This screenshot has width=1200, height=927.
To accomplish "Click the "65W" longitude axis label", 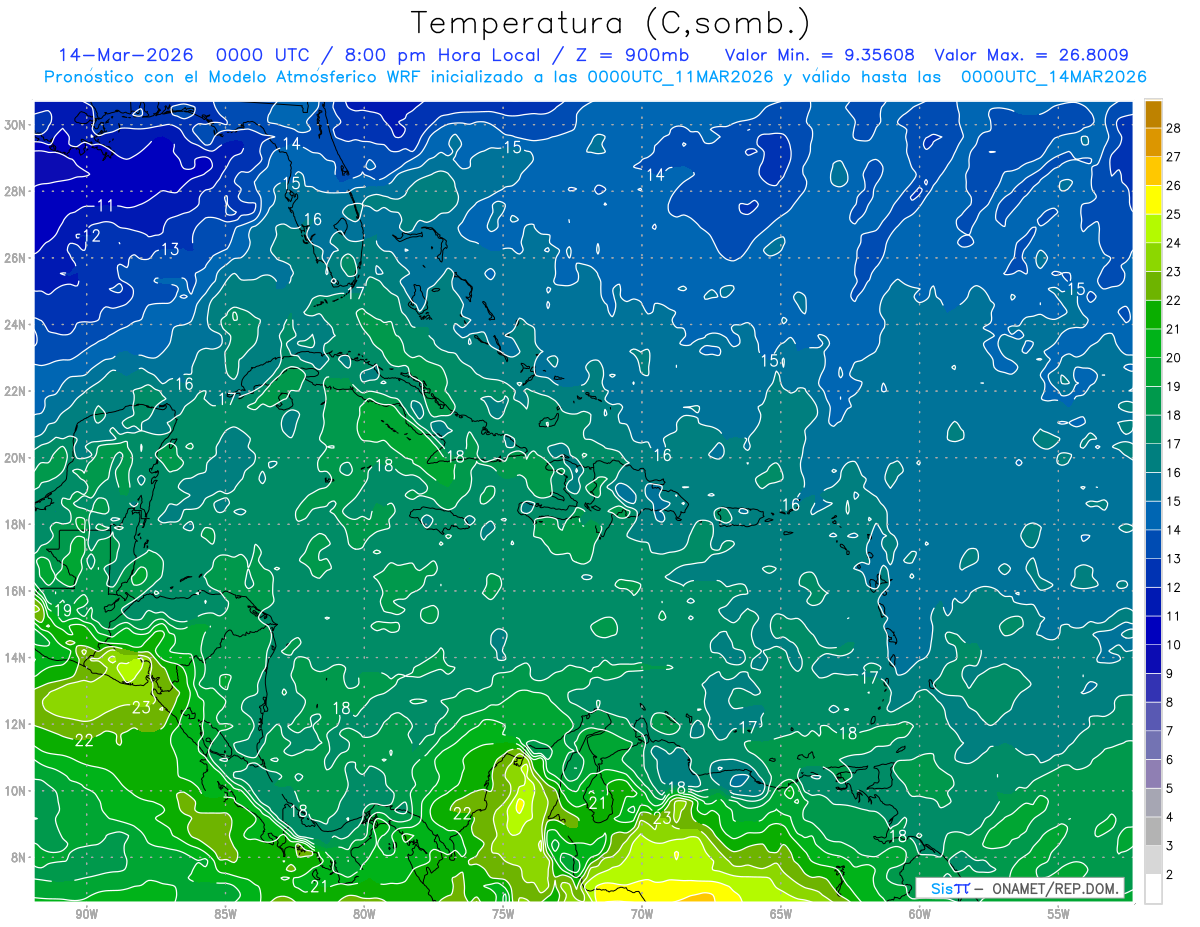I will 781,914.
